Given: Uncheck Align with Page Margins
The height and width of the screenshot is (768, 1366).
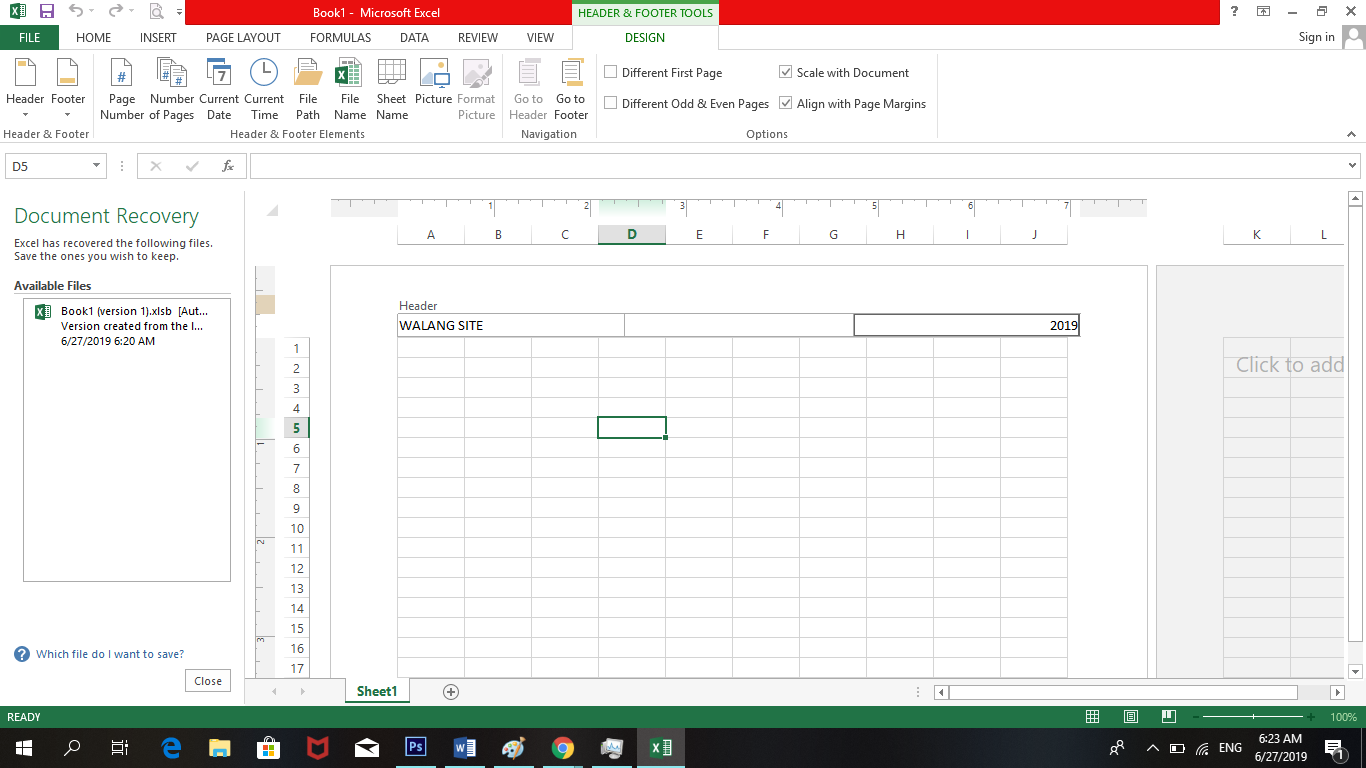Looking at the screenshot, I should pyautogui.click(x=786, y=103).
